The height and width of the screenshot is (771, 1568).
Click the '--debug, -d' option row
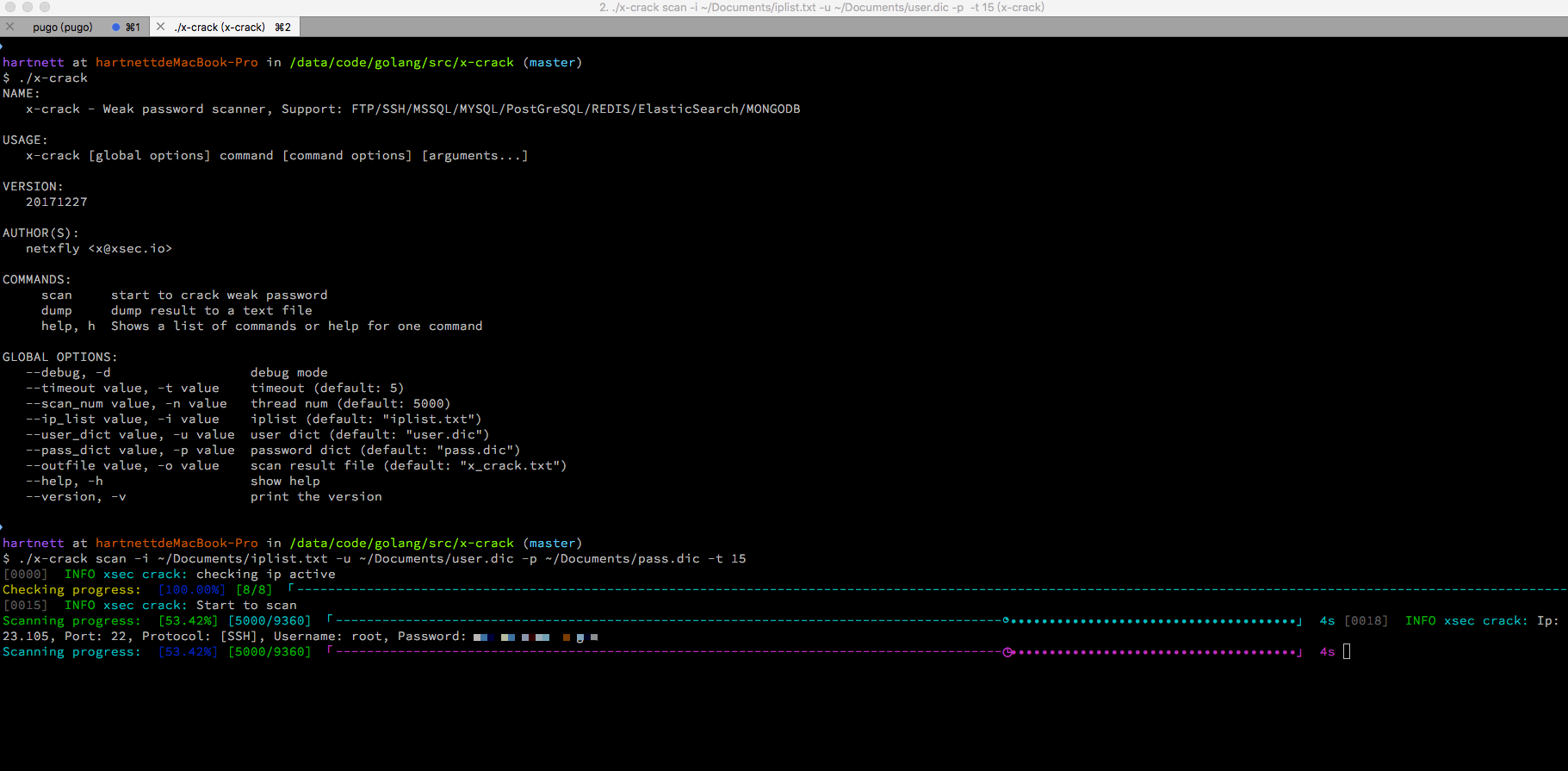[177, 372]
